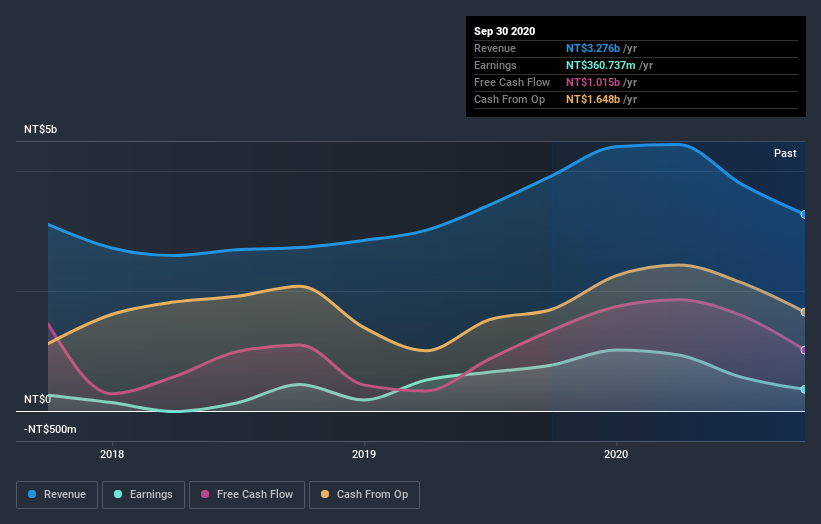Screen dimensions: 821x524
Task: Click the Cash From Op label in tooltip
Action: click(509, 99)
